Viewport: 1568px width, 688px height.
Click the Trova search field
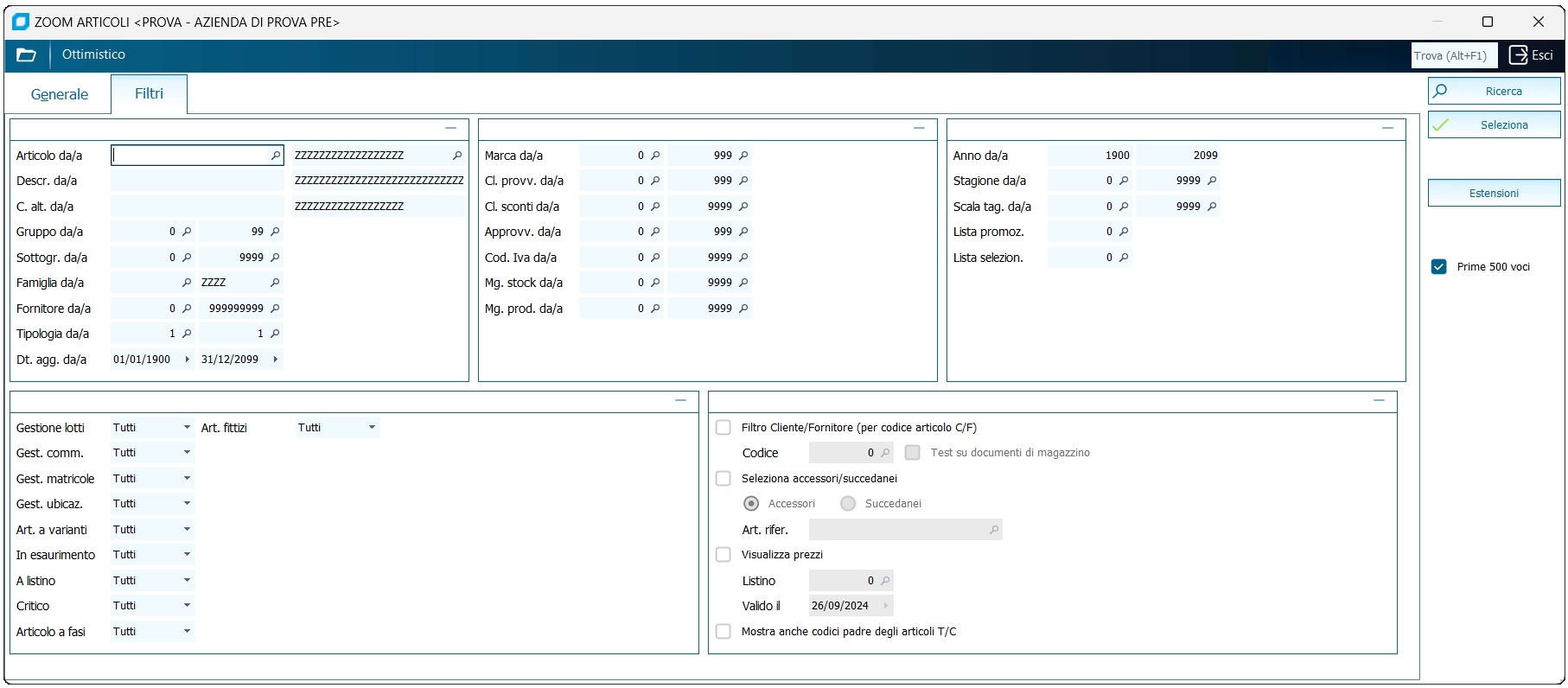(x=1454, y=55)
